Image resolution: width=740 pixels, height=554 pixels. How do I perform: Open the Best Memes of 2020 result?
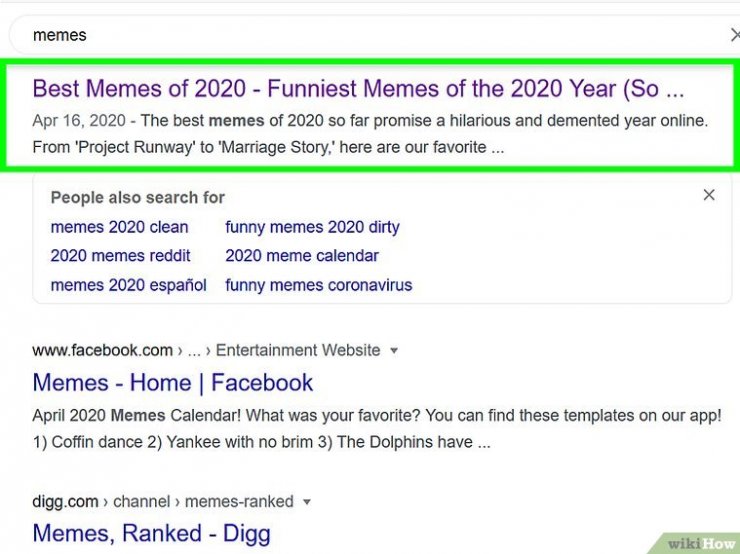(x=358, y=89)
